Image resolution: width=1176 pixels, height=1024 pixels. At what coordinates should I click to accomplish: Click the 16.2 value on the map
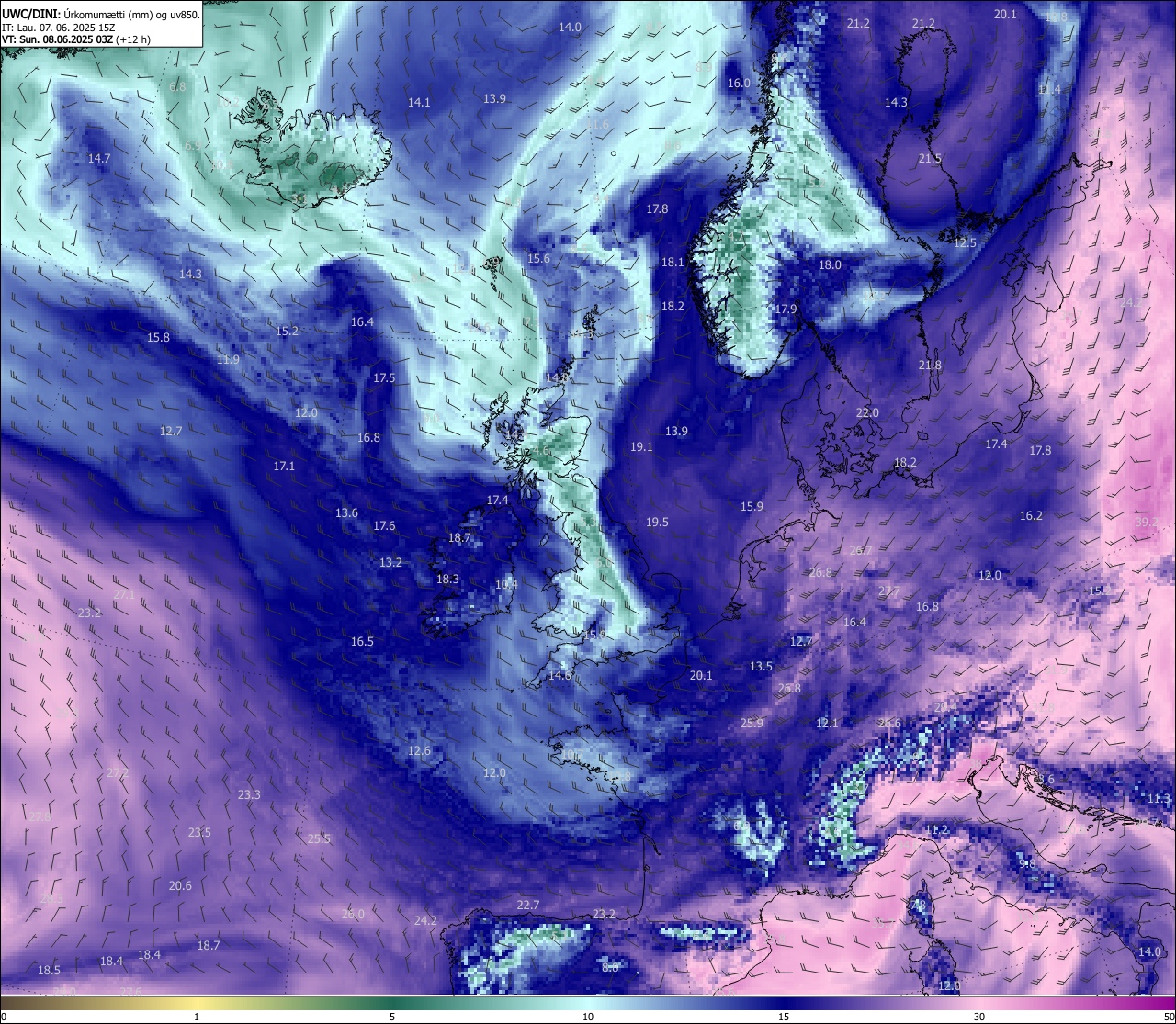[x=1031, y=516]
